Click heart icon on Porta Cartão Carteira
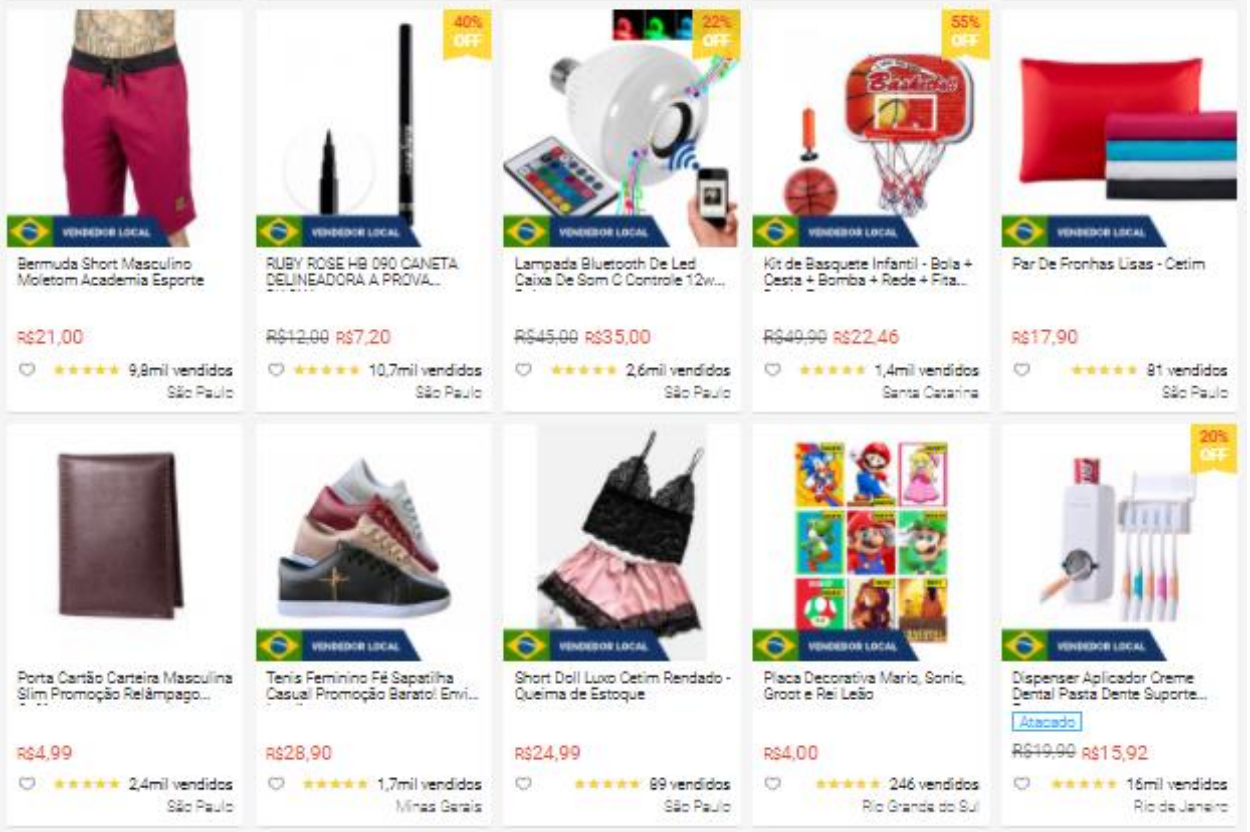 pyautogui.click(x=27, y=784)
